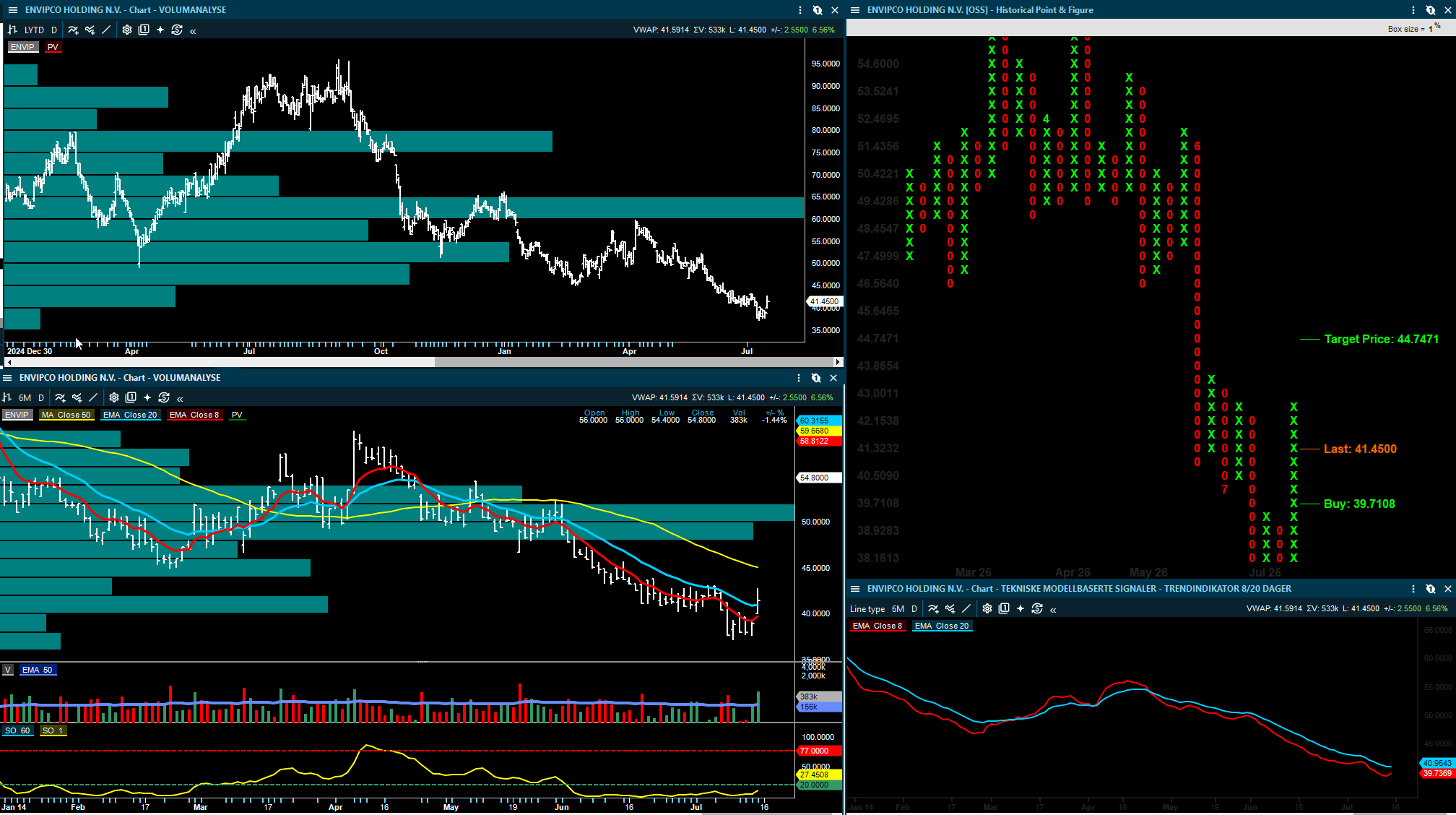Click the SO 60 stochastic legend tag
This screenshot has height=815, width=1456.
pos(17,730)
